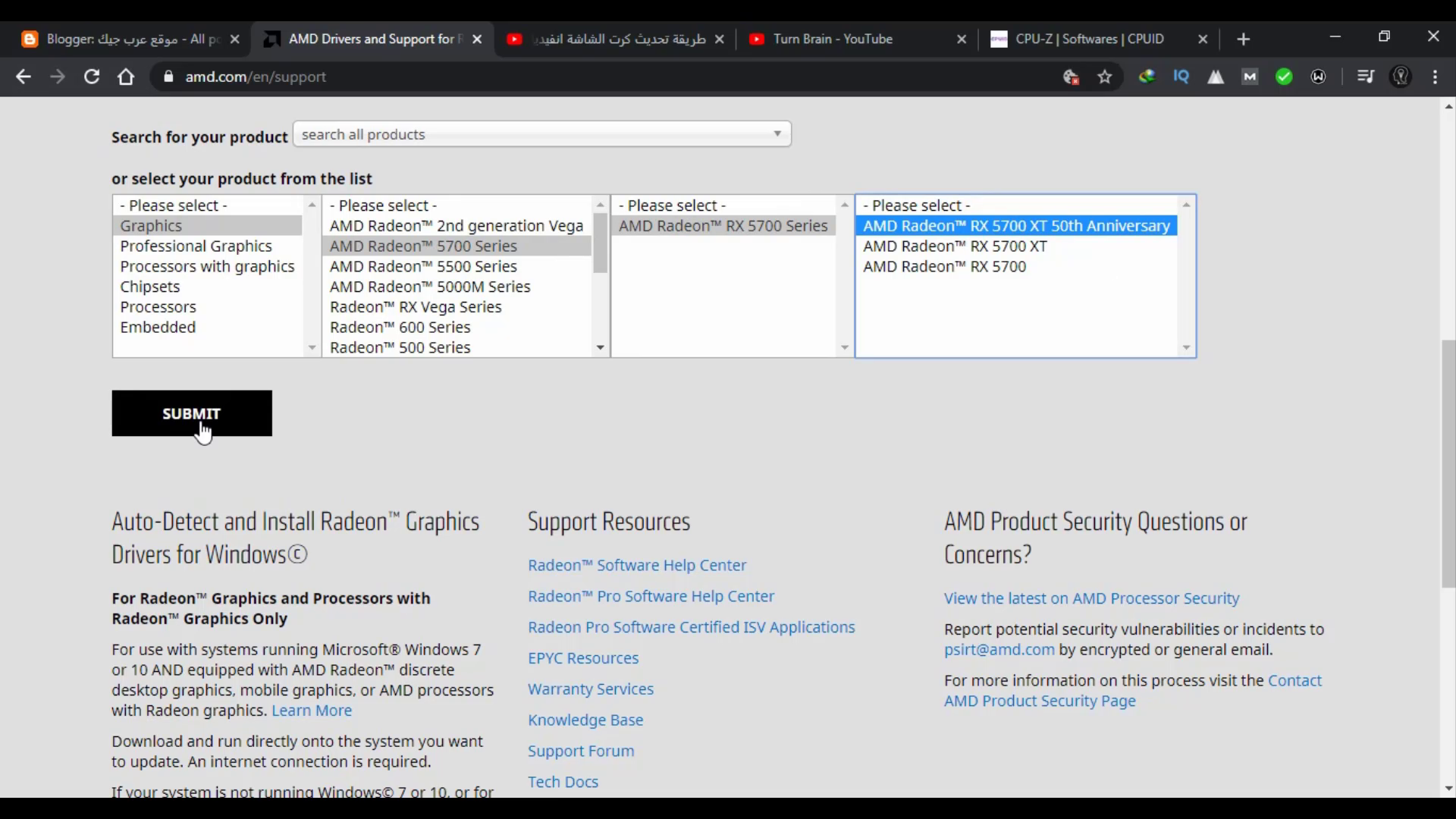Select Radeon 500 Series
Viewport: 1456px width, 819px height.
click(x=457, y=347)
